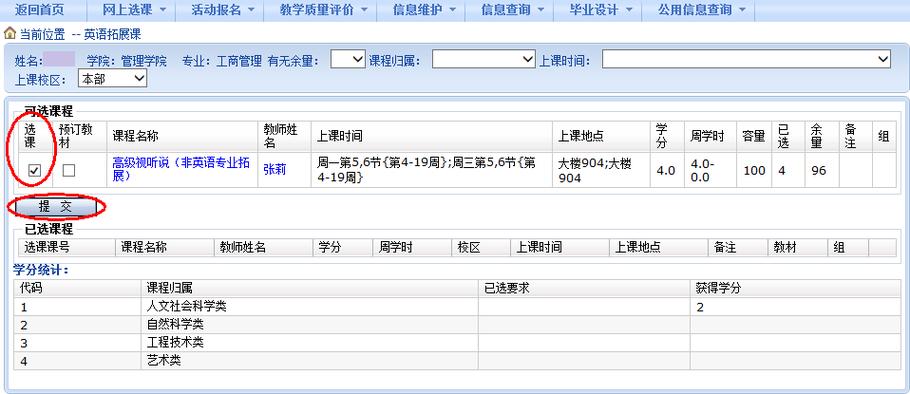Click the credit value 4.0
Screen dimensions: 910x394
point(666,171)
